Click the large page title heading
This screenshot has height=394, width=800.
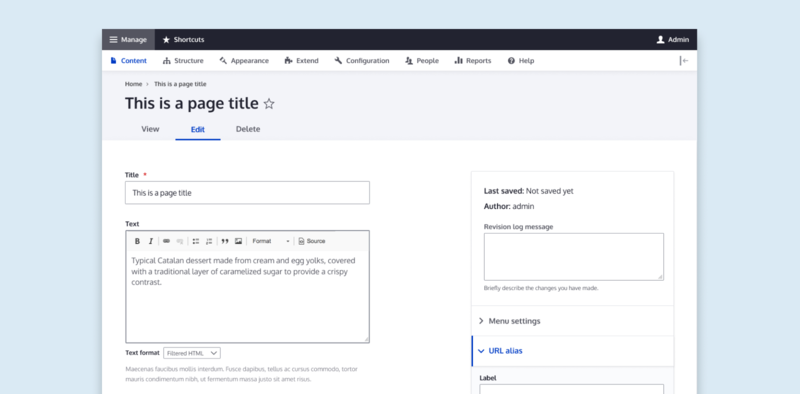[x=192, y=104]
